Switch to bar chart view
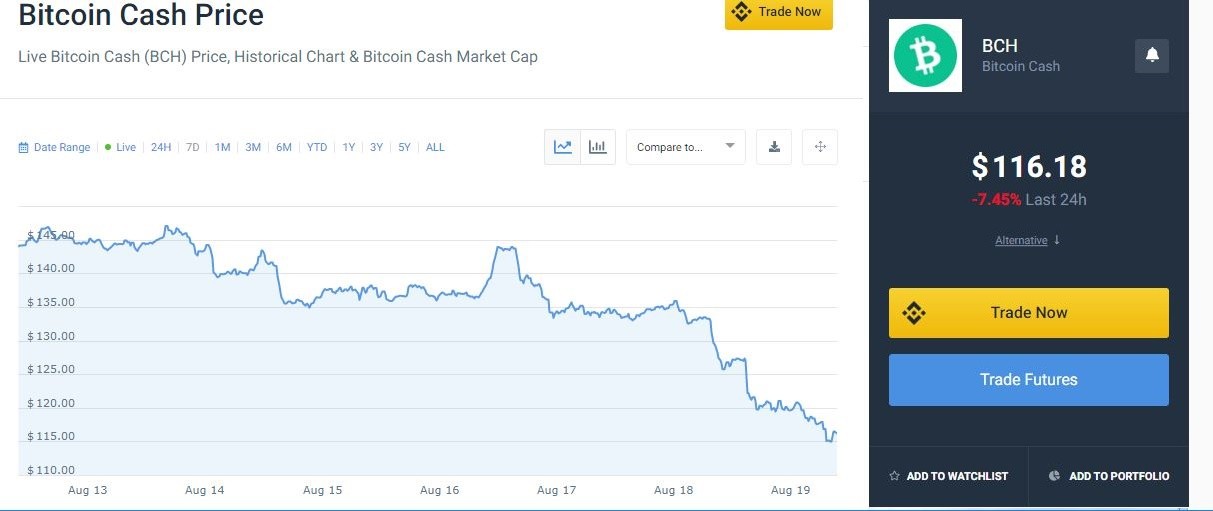The width and height of the screenshot is (1213, 511). point(598,147)
